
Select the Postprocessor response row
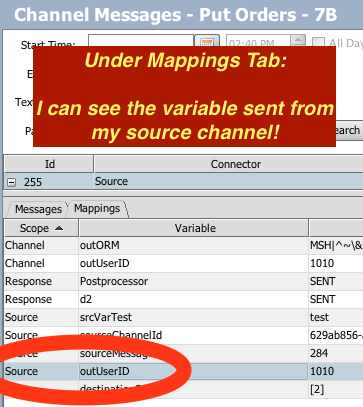[184, 281]
